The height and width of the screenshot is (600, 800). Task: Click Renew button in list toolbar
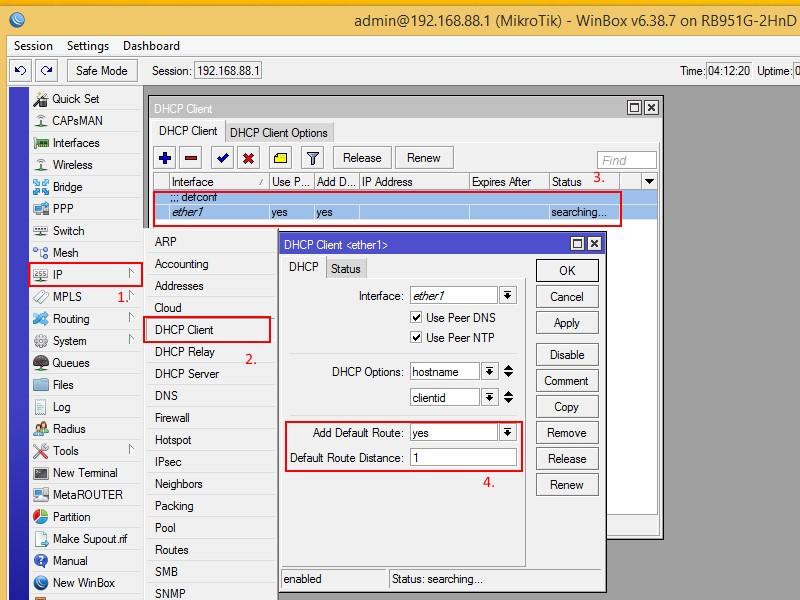pyautogui.click(x=423, y=158)
